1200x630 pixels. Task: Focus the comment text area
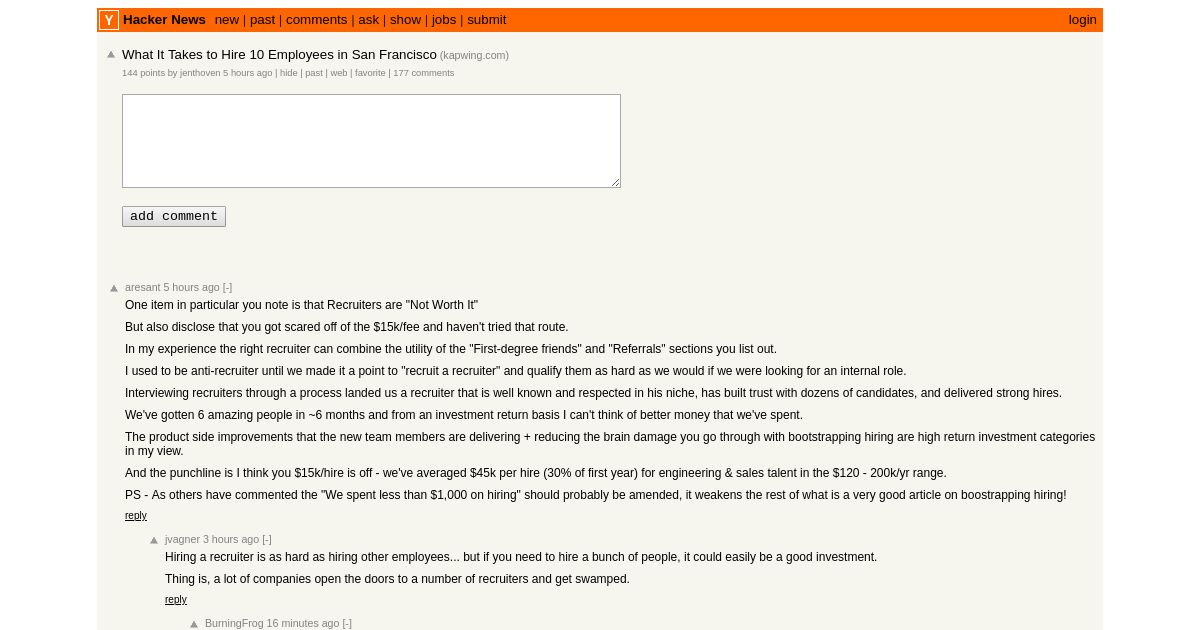pos(371,141)
